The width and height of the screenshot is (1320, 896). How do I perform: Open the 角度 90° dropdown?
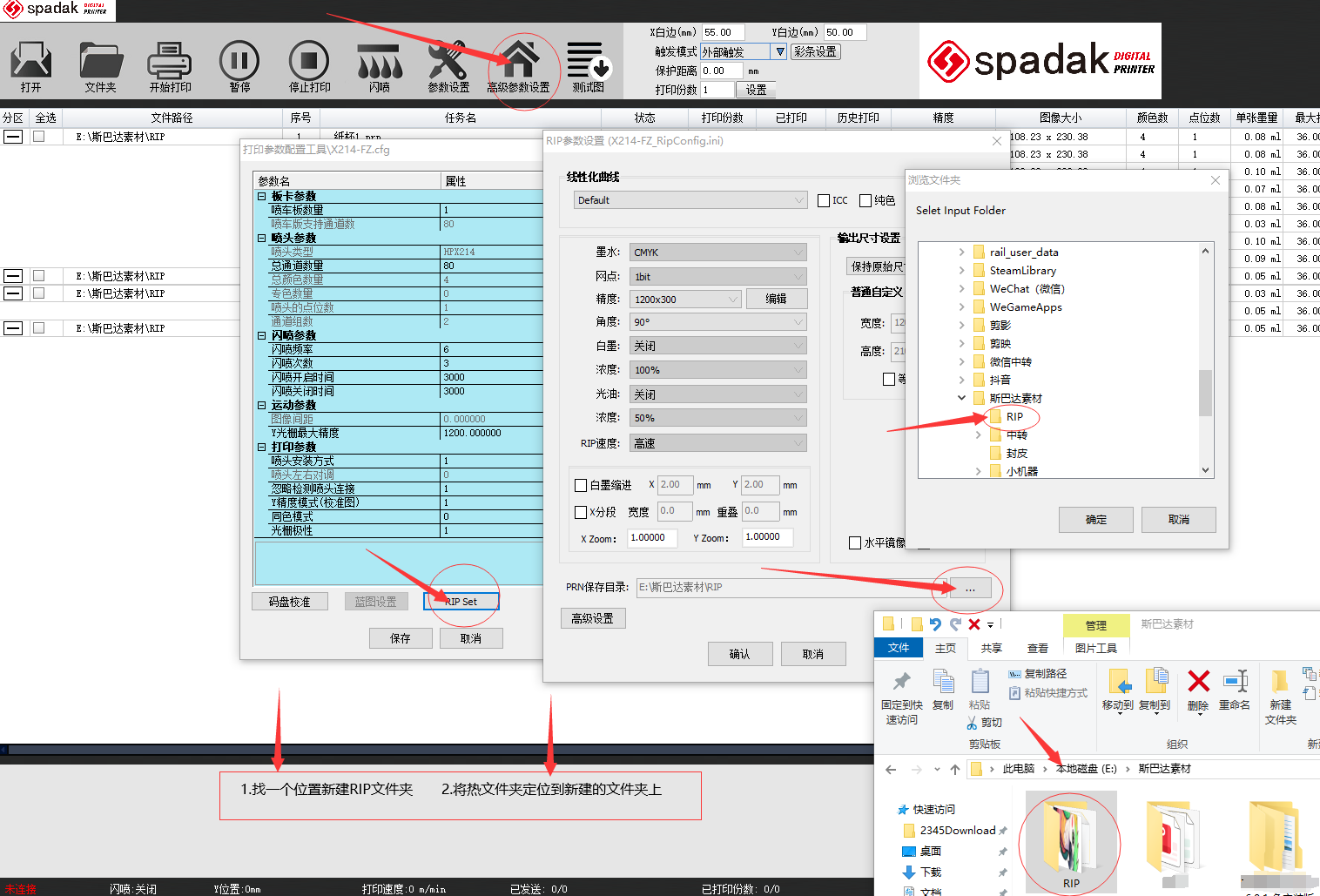tap(718, 322)
